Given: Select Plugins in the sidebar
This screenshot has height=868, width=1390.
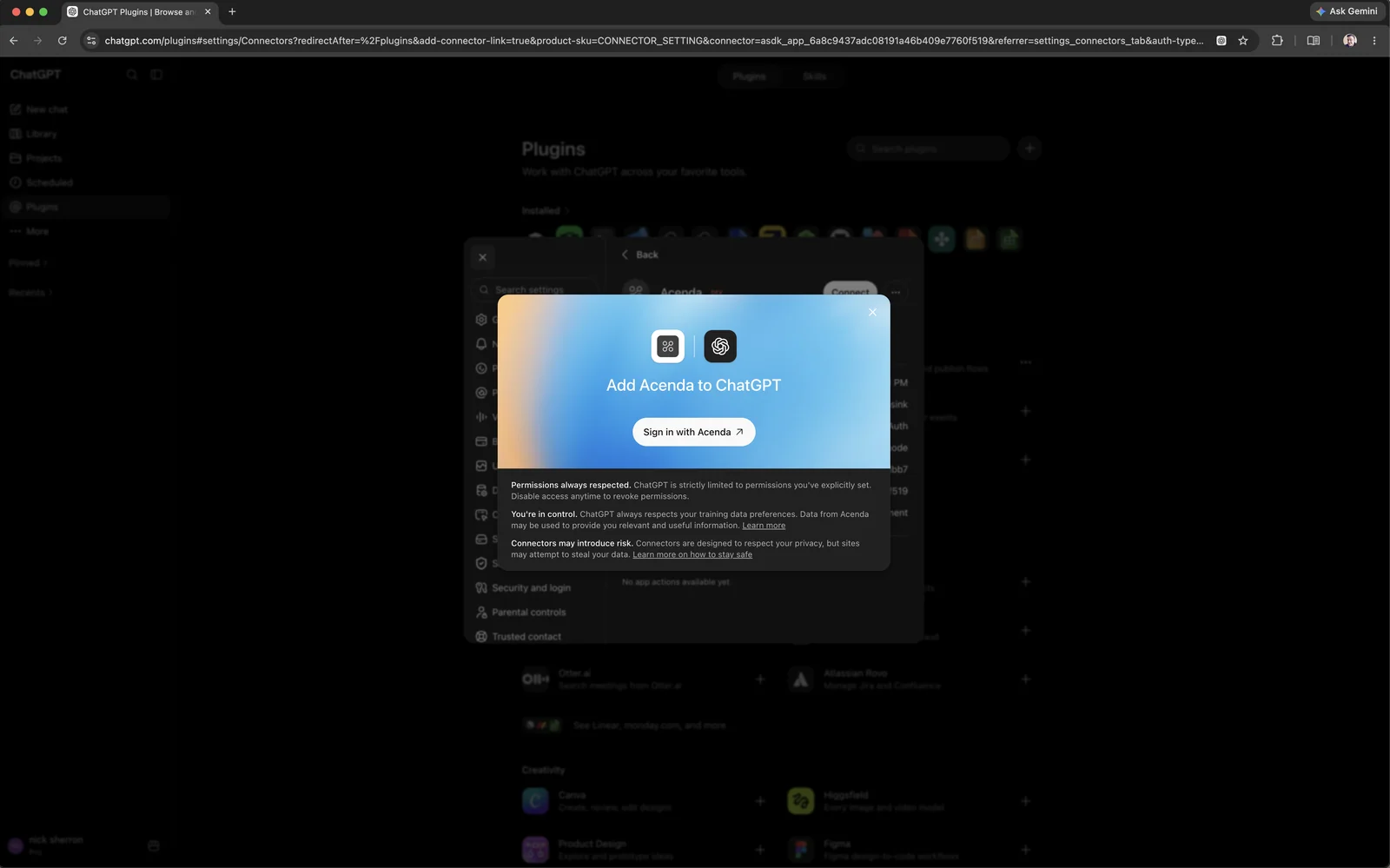Looking at the screenshot, I should (x=87, y=207).
